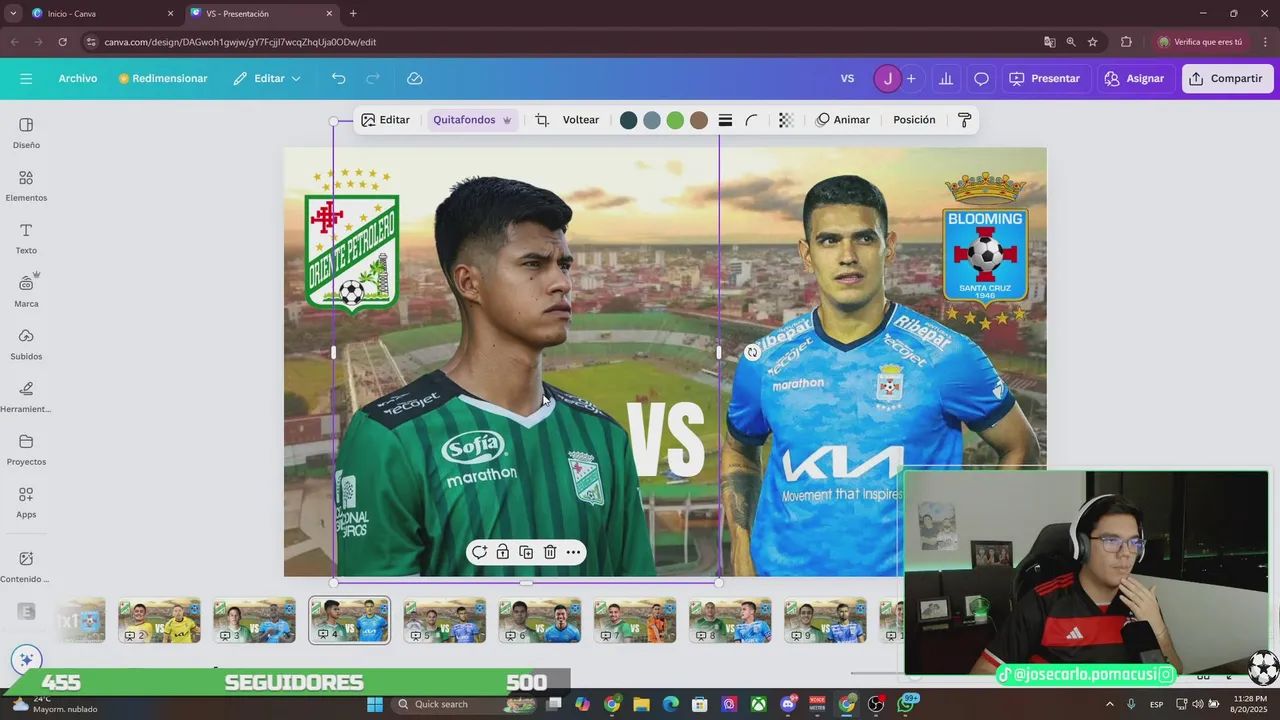Click the Windows Start button
Image resolution: width=1280 pixels, height=720 pixels.
pos(375,704)
